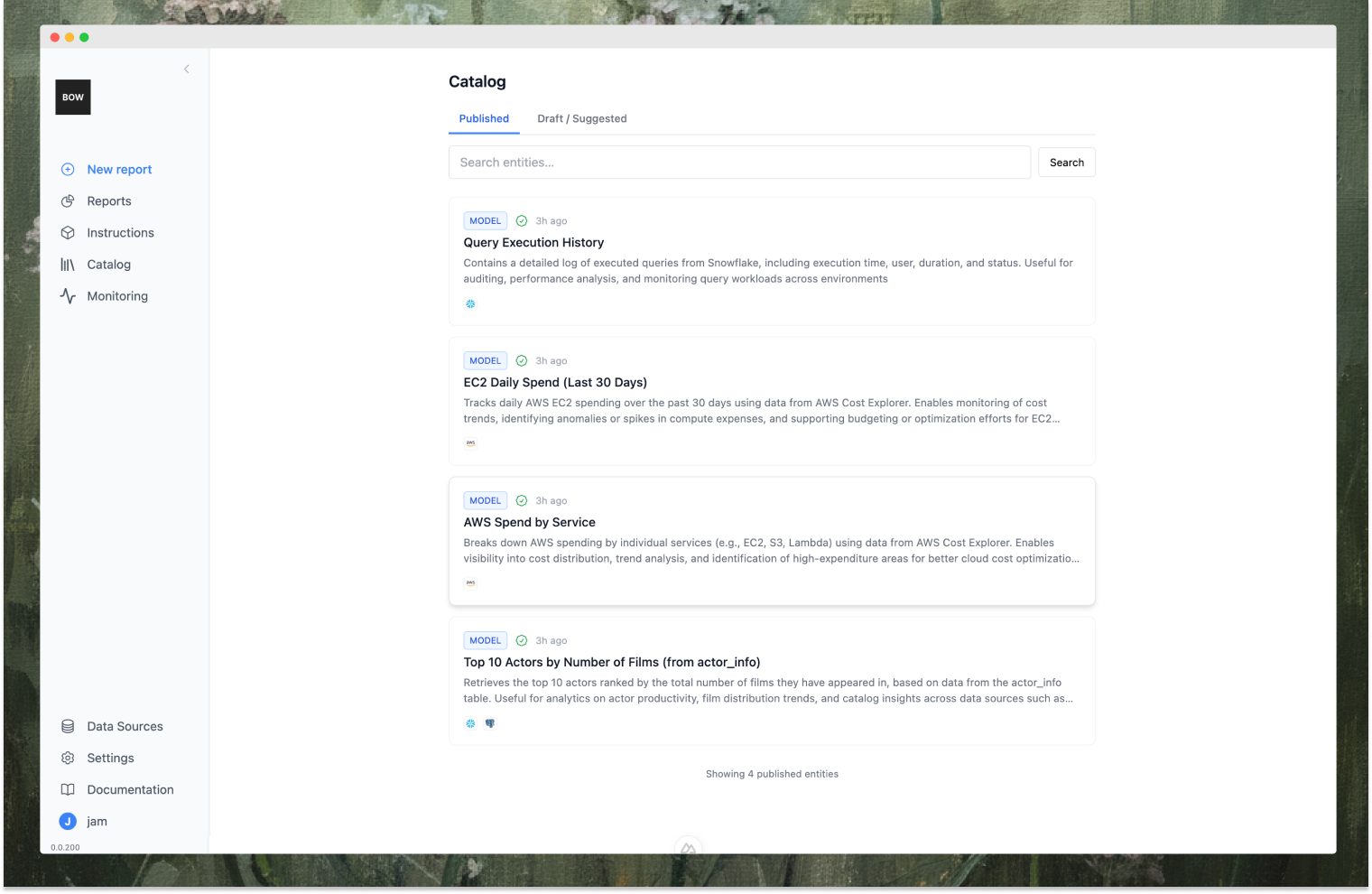Click the '3h ago' timestamp on Top 10 Actors
The width and height of the screenshot is (1372, 894).
pos(552,641)
